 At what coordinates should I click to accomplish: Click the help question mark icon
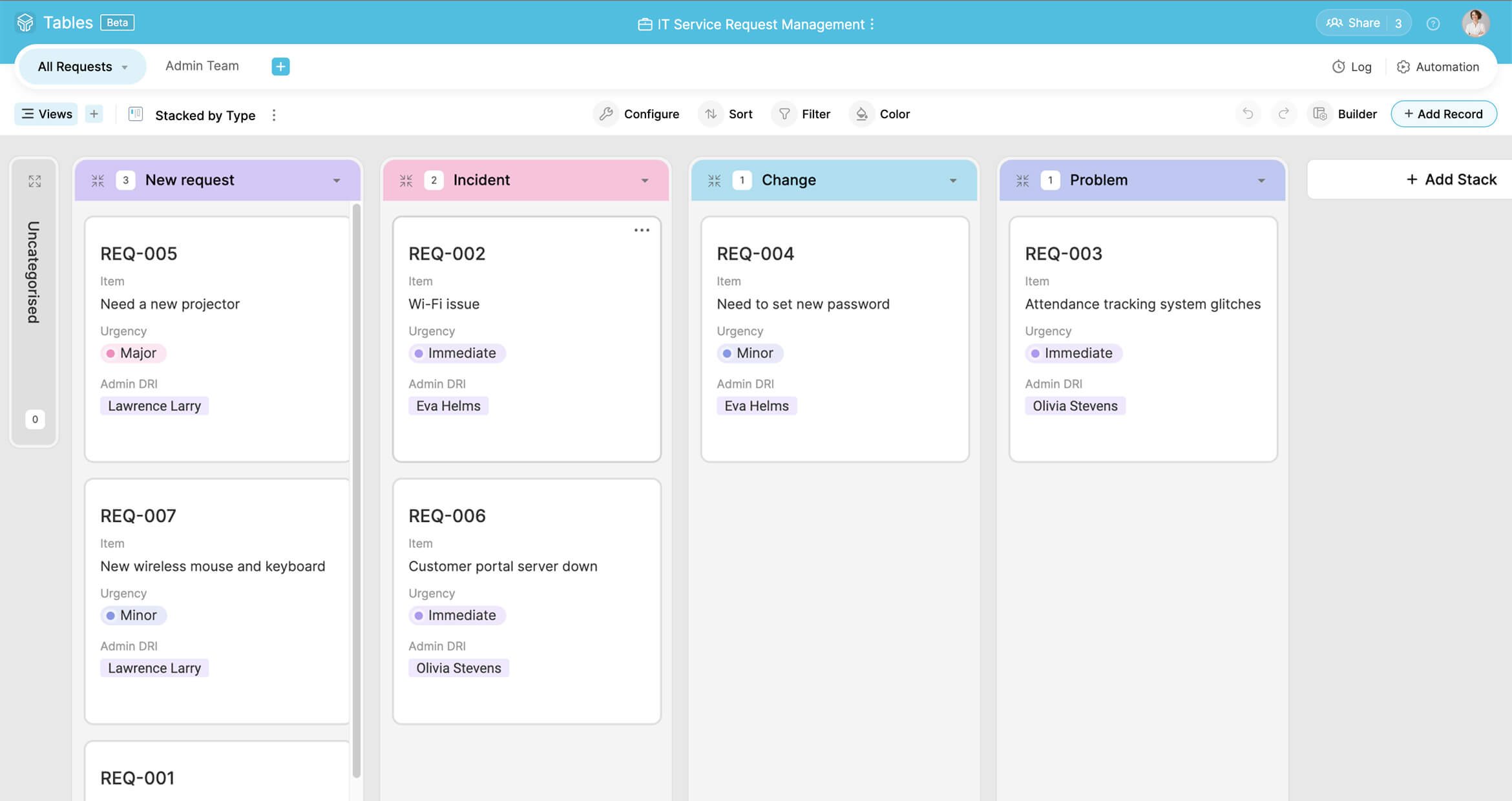(1433, 24)
